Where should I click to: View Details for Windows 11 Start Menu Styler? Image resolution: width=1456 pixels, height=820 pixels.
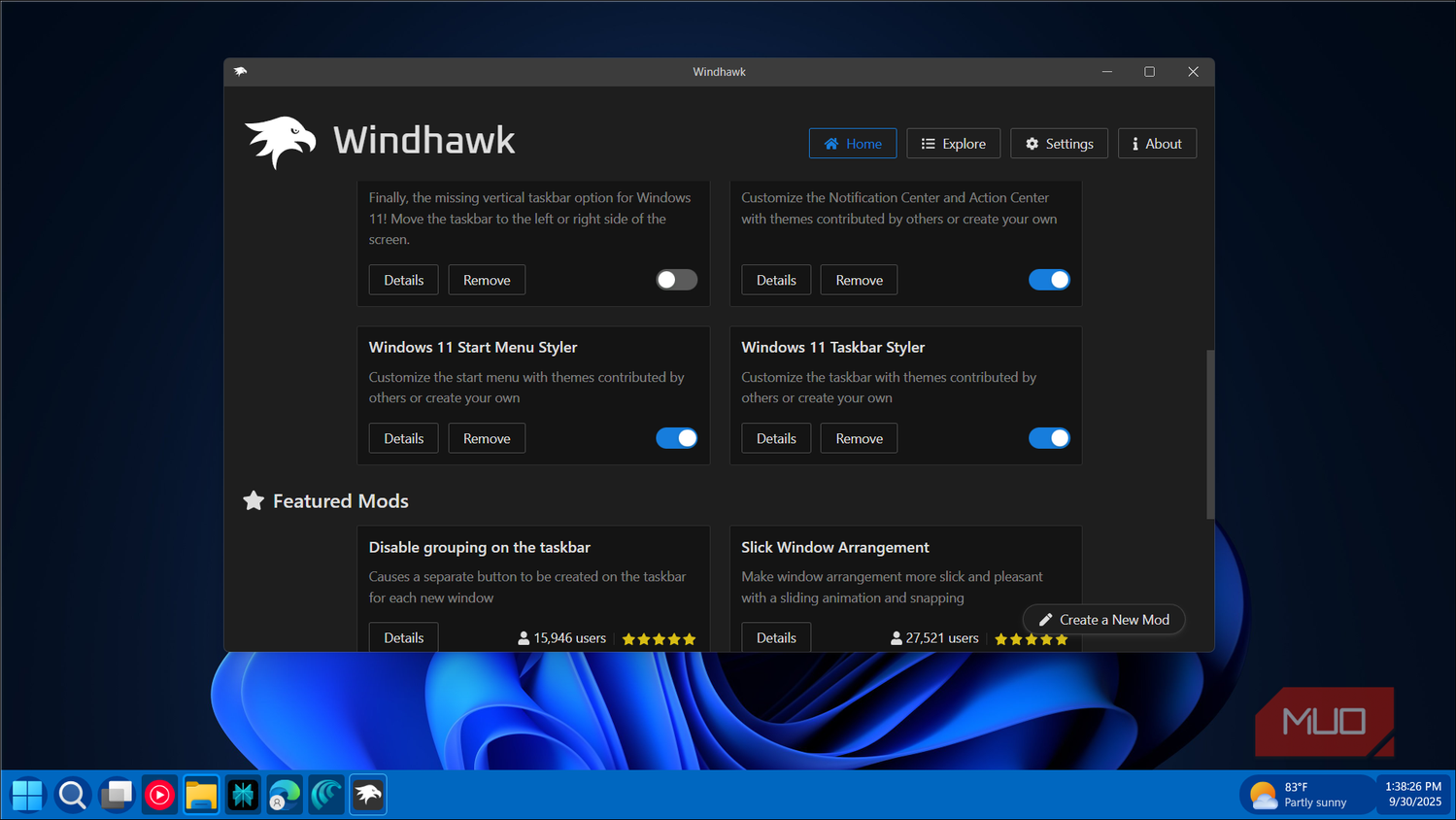pos(404,438)
